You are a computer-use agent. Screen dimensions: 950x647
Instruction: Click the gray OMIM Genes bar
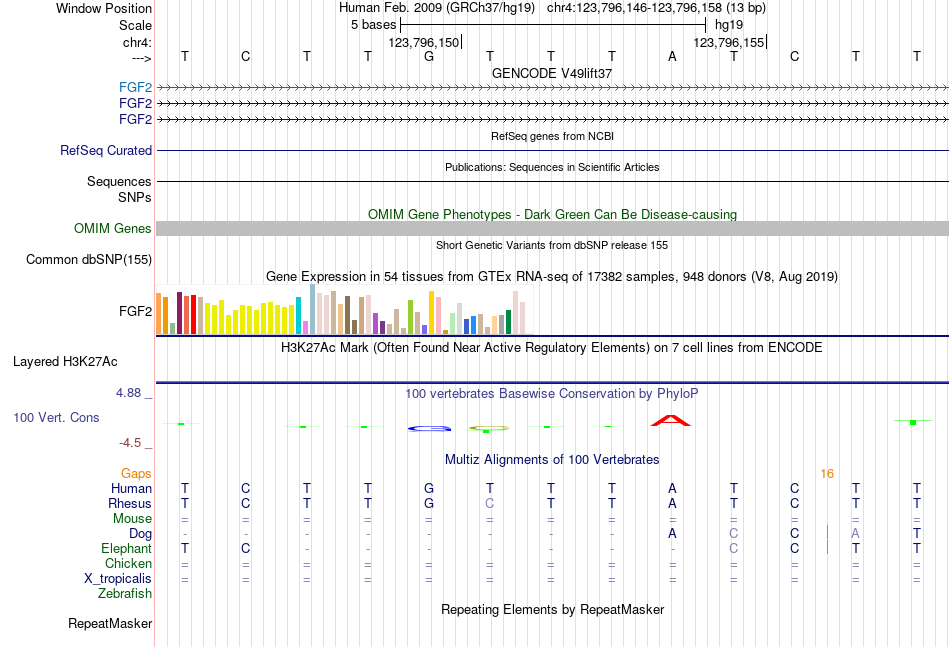(552, 228)
